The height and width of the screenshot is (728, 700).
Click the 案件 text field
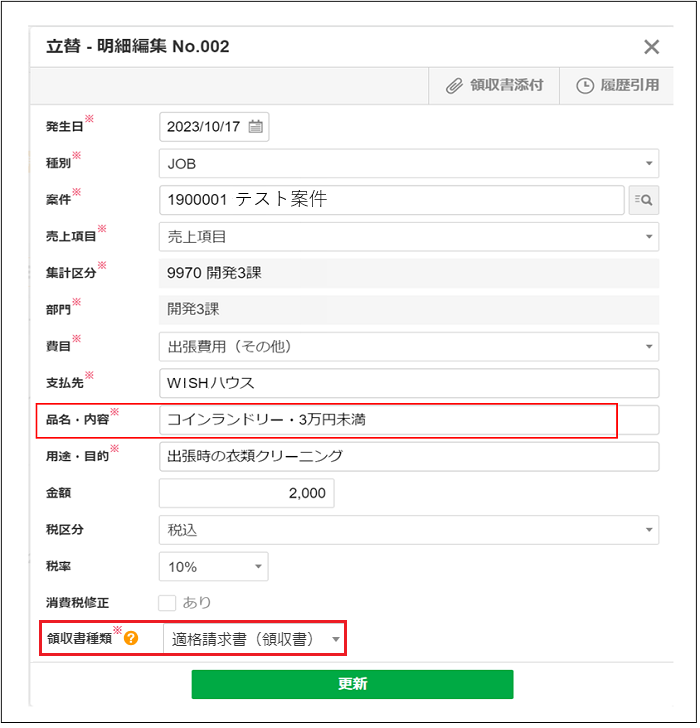tap(391, 200)
